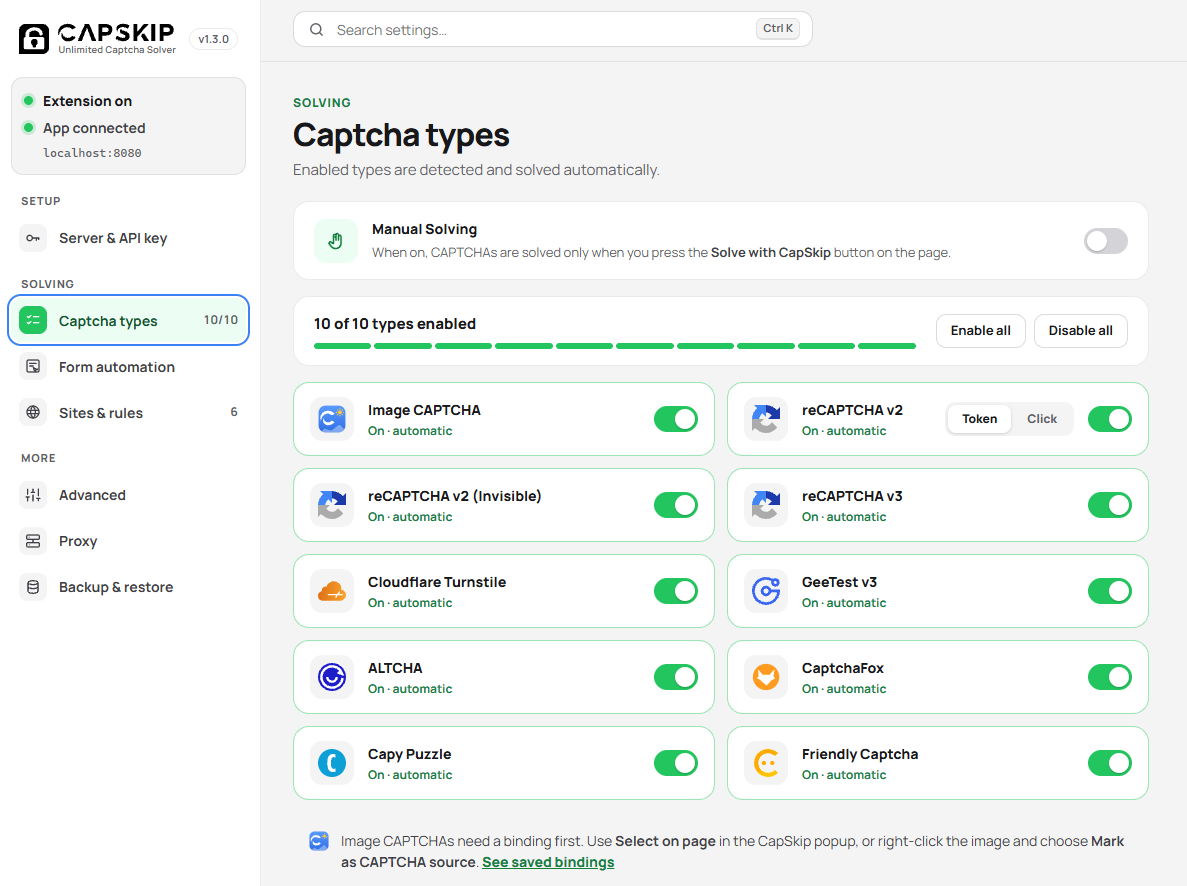The width and height of the screenshot is (1187, 886).
Task: Click the reCAPTCHA v2 logo icon
Action: [x=766, y=419]
